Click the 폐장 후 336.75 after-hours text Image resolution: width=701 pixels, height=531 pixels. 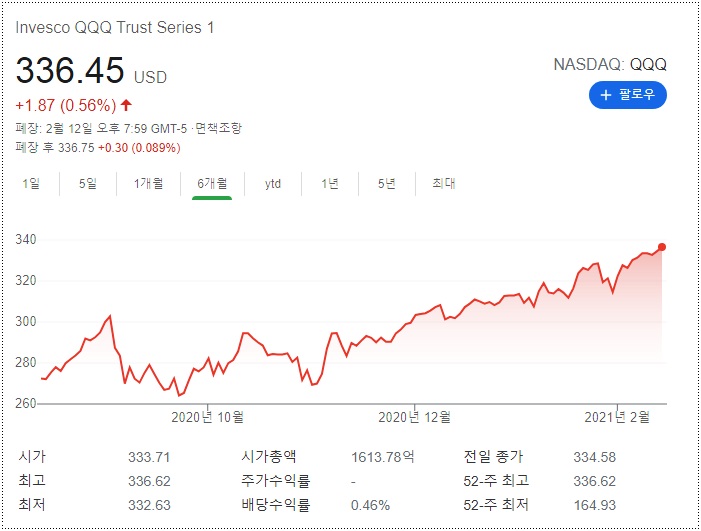point(55,148)
